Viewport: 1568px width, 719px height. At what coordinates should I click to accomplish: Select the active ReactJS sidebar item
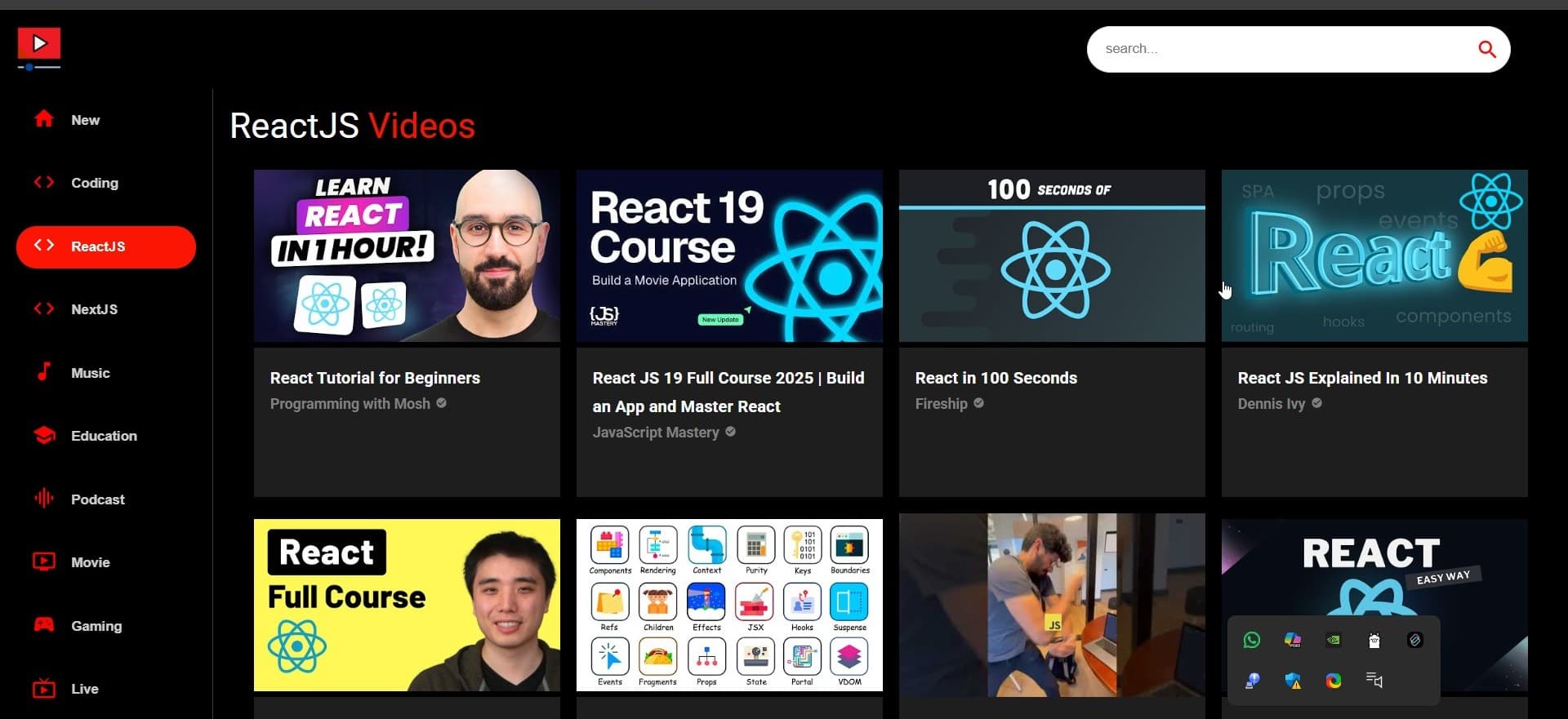tap(106, 246)
